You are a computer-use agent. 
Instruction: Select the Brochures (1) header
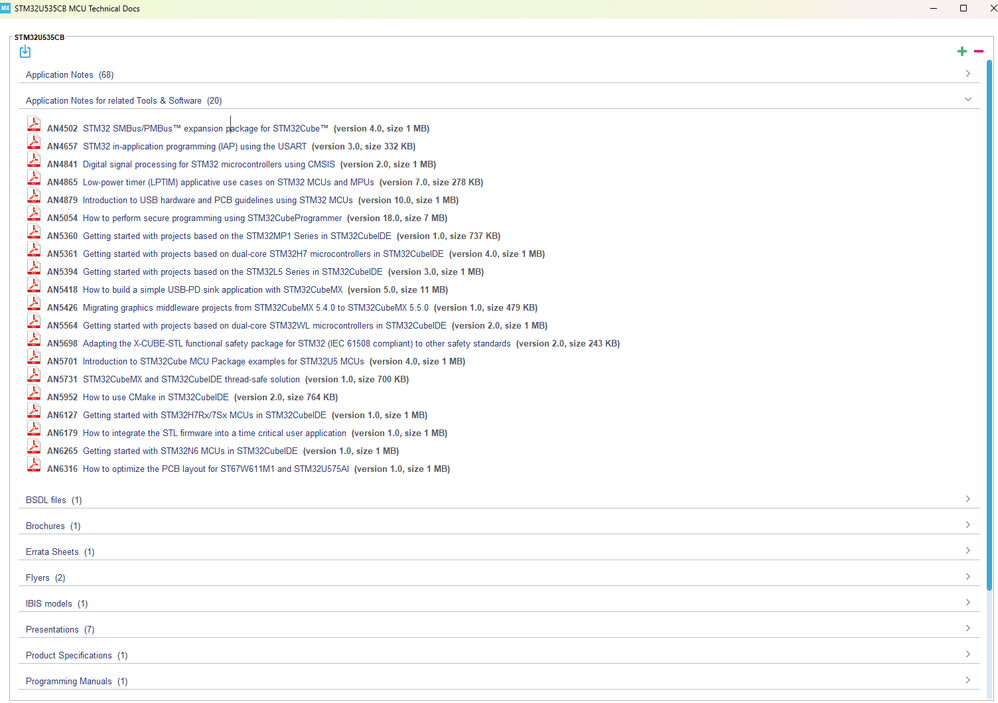coord(53,526)
